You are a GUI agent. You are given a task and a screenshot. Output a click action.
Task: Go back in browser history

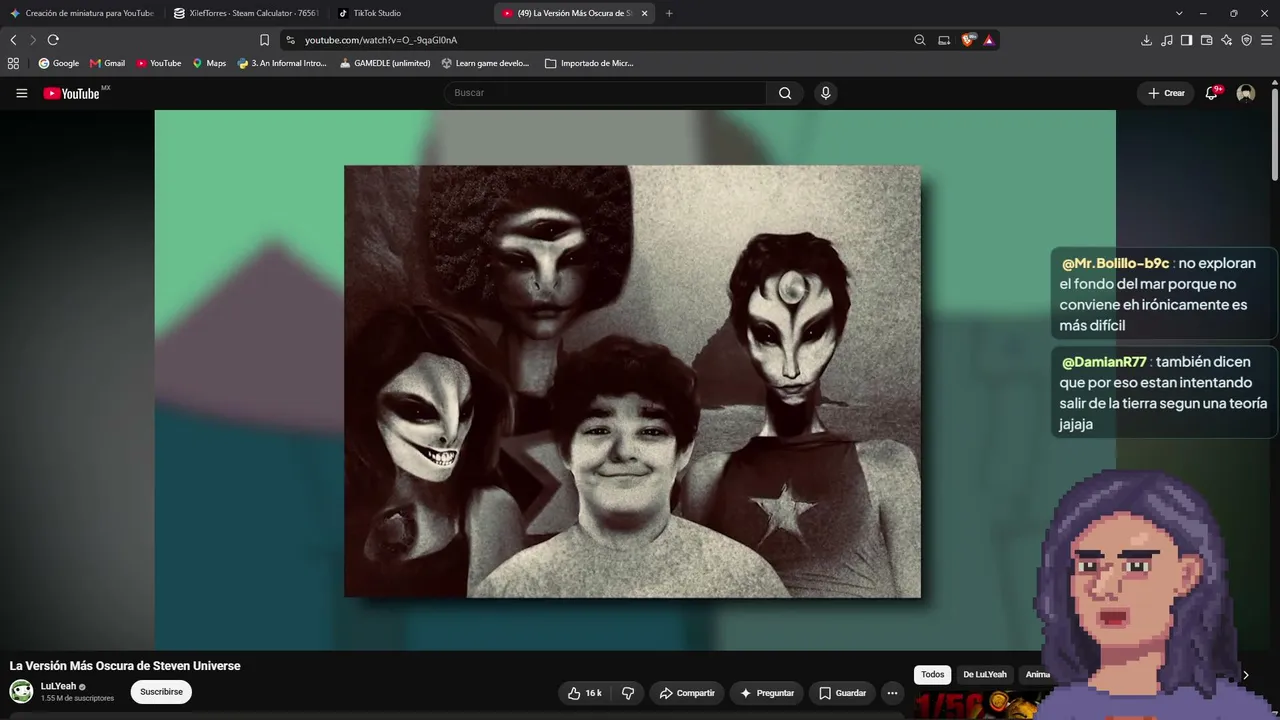(x=13, y=40)
